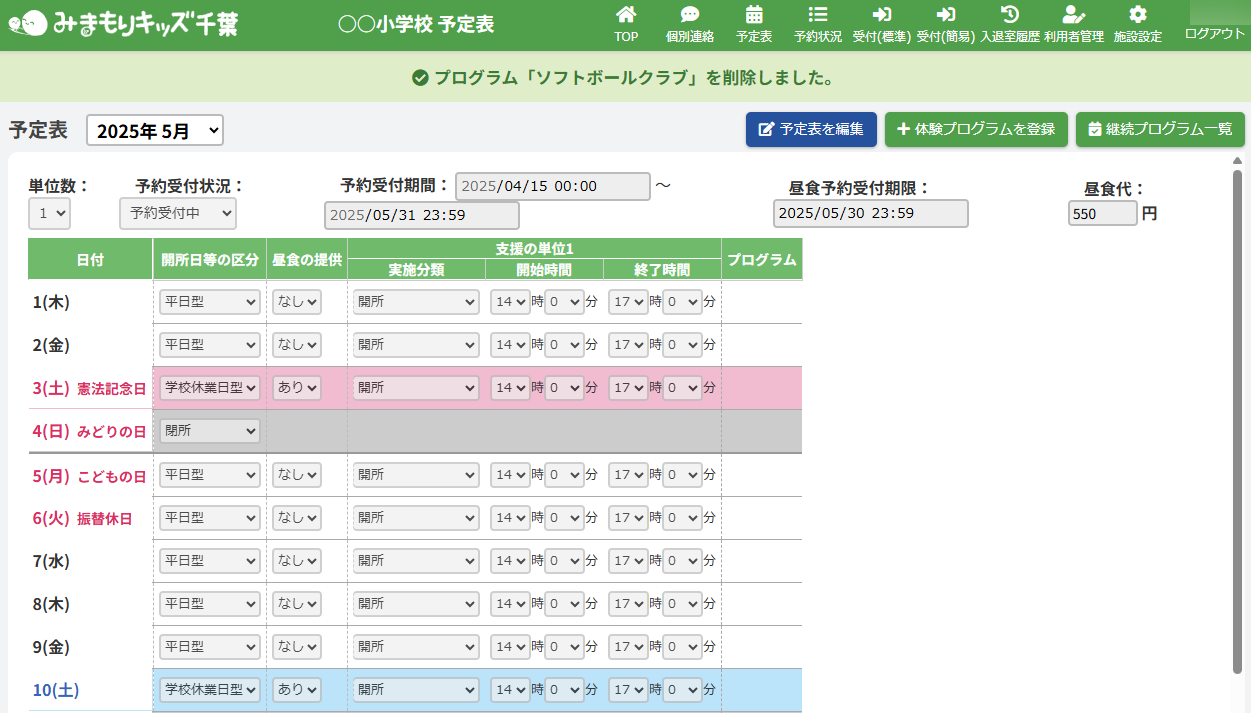Open the 予約受付状況 dropdown
The width and height of the screenshot is (1251, 713).
[177, 213]
